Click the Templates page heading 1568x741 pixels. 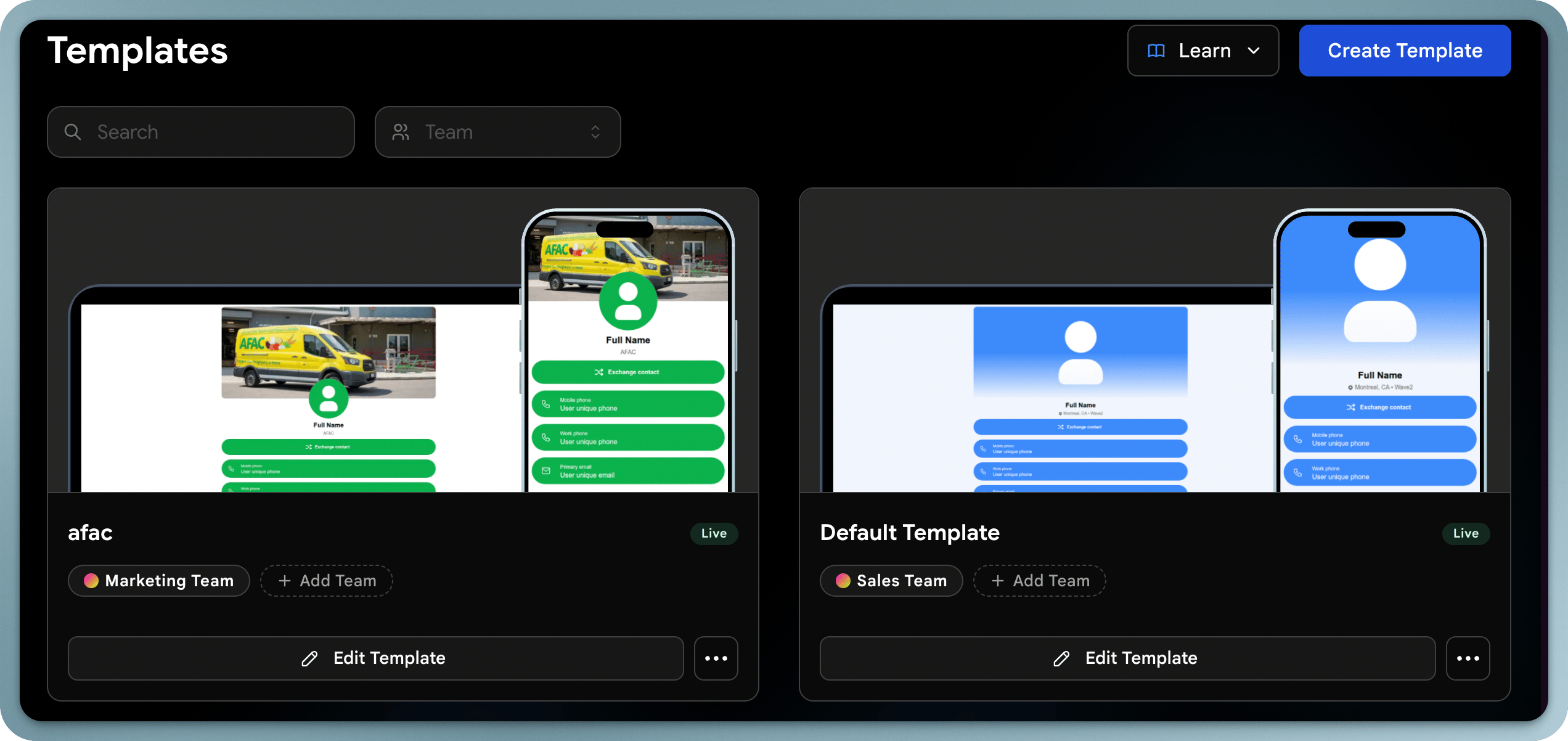137,51
